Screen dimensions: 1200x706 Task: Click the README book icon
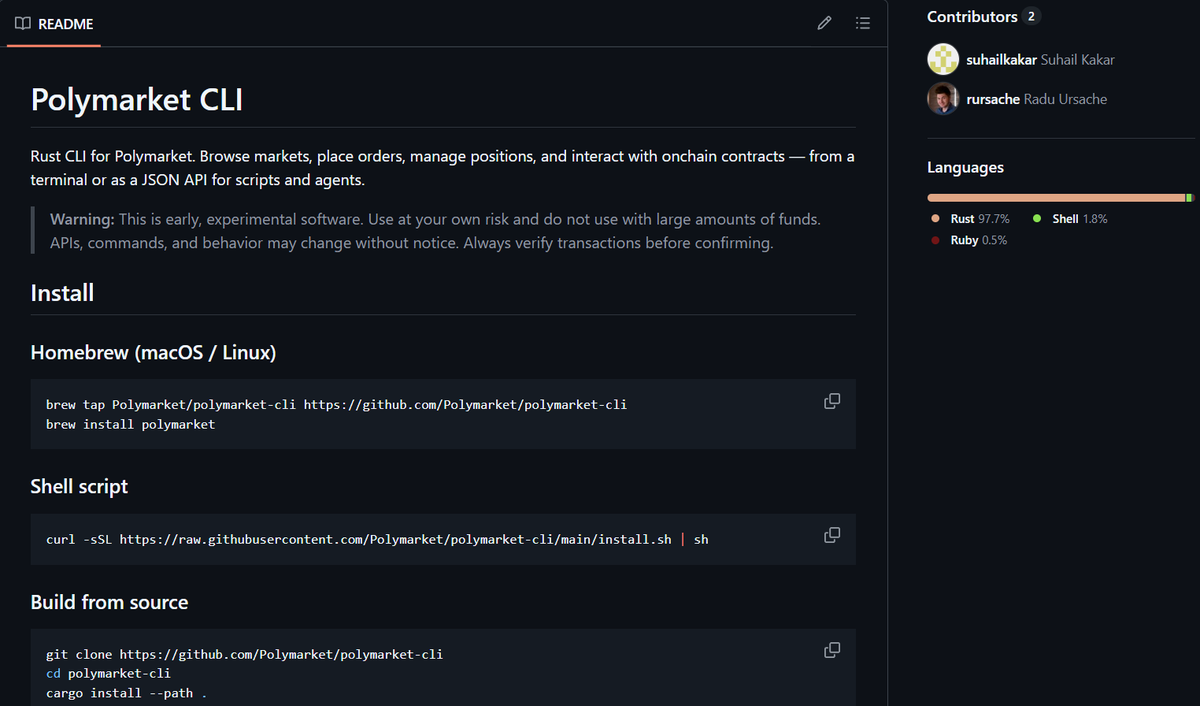pos(23,23)
